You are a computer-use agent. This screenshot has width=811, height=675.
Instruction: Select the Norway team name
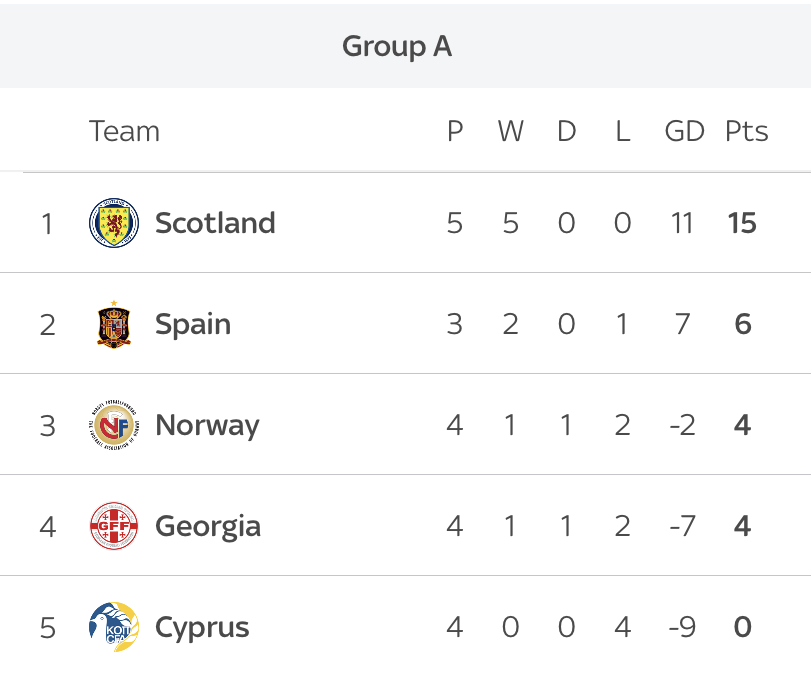(207, 425)
